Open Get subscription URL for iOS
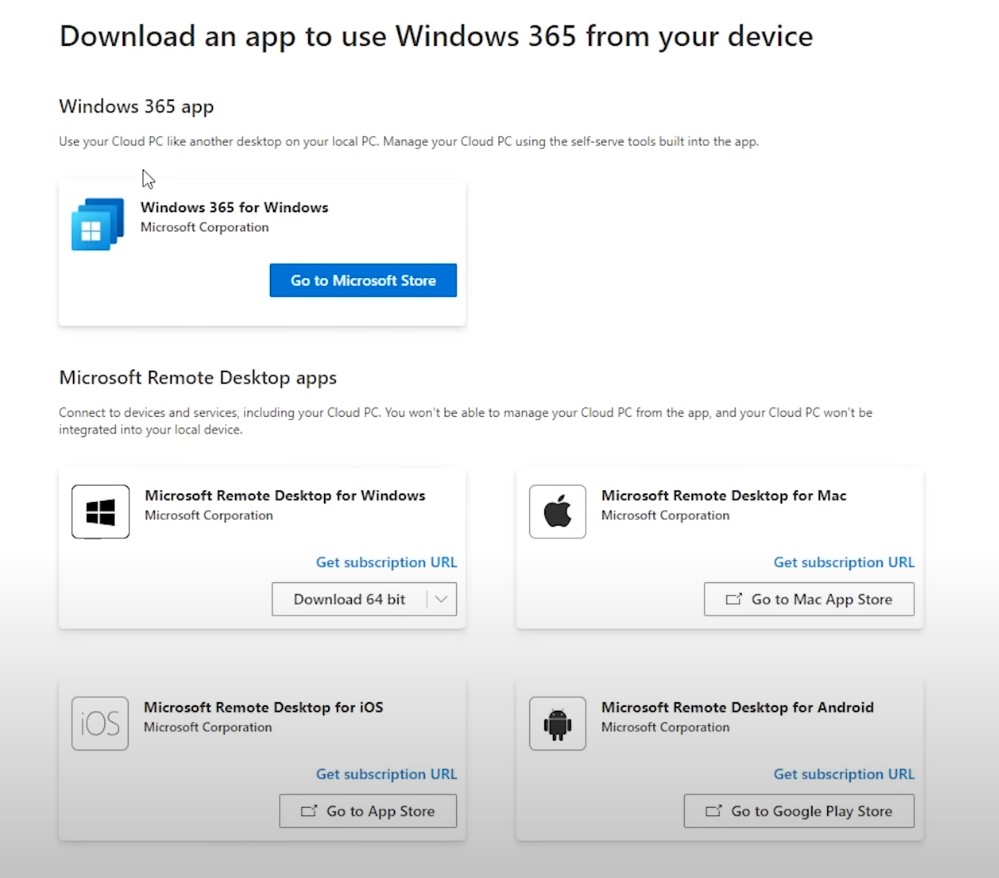Screen dimensions: 999x878 point(386,774)
